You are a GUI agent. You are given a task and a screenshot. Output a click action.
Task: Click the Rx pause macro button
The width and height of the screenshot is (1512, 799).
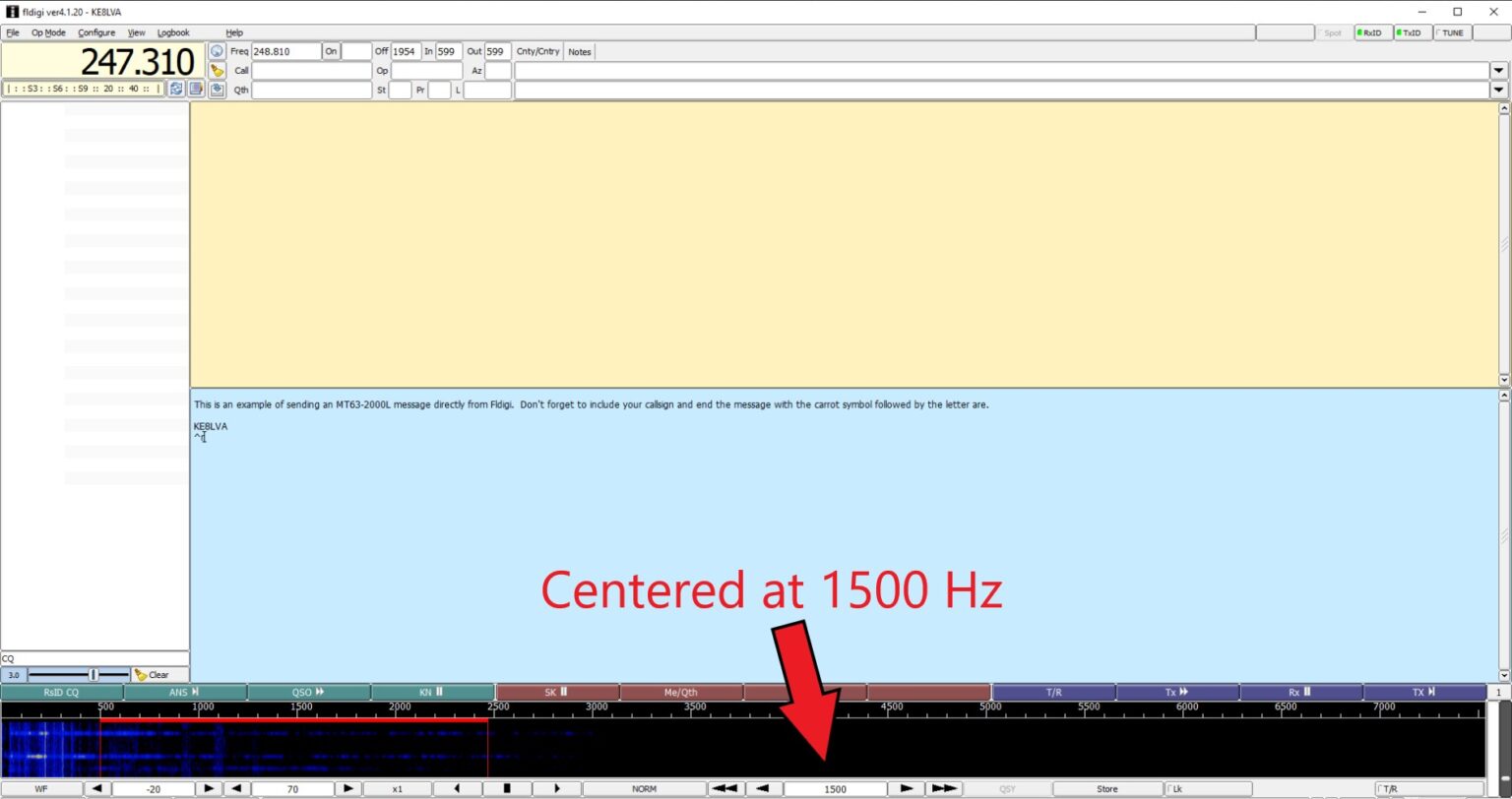[x=1301, y=693]
